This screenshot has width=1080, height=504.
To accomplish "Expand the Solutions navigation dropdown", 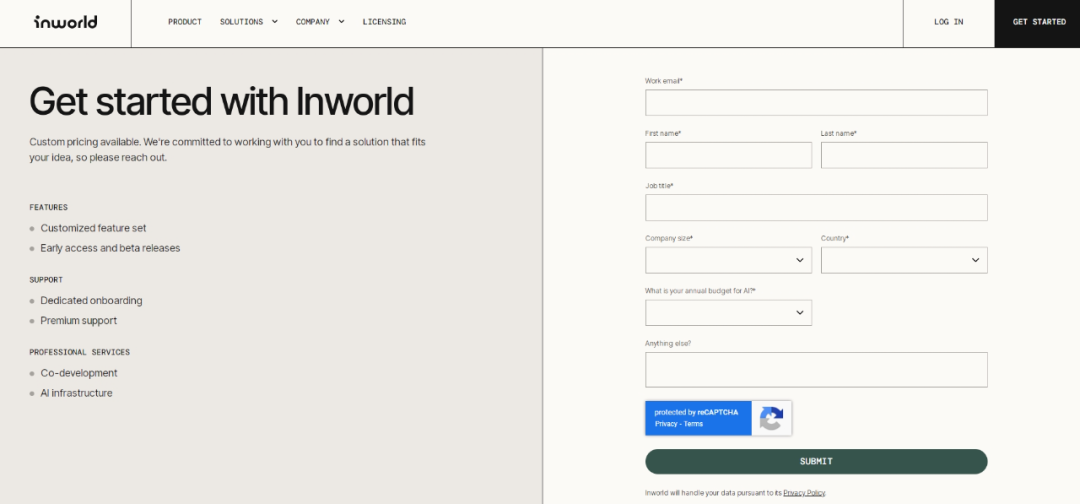I will (x=248, y=22).
